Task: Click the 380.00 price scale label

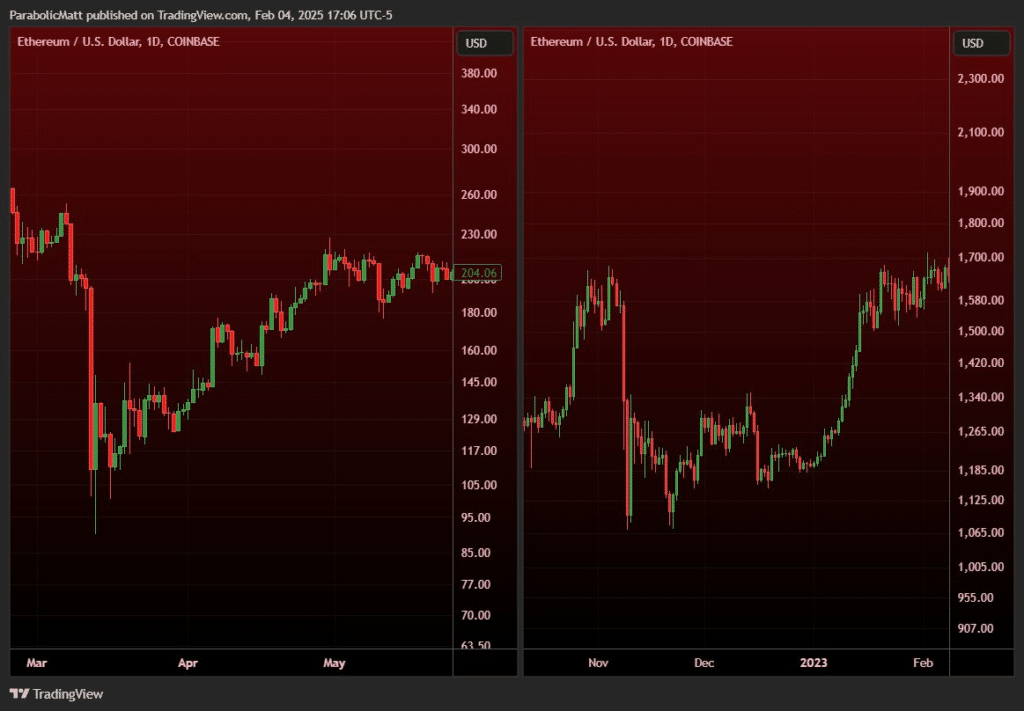Action: pos(479,73)
